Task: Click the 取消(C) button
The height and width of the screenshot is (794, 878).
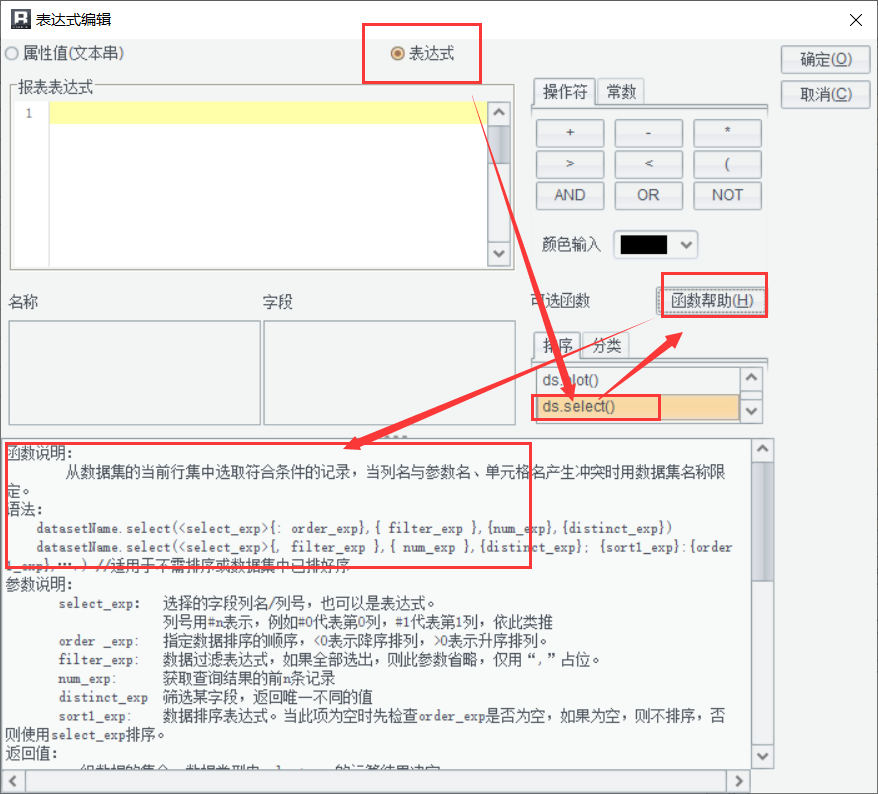Action: tap(825, 94)
